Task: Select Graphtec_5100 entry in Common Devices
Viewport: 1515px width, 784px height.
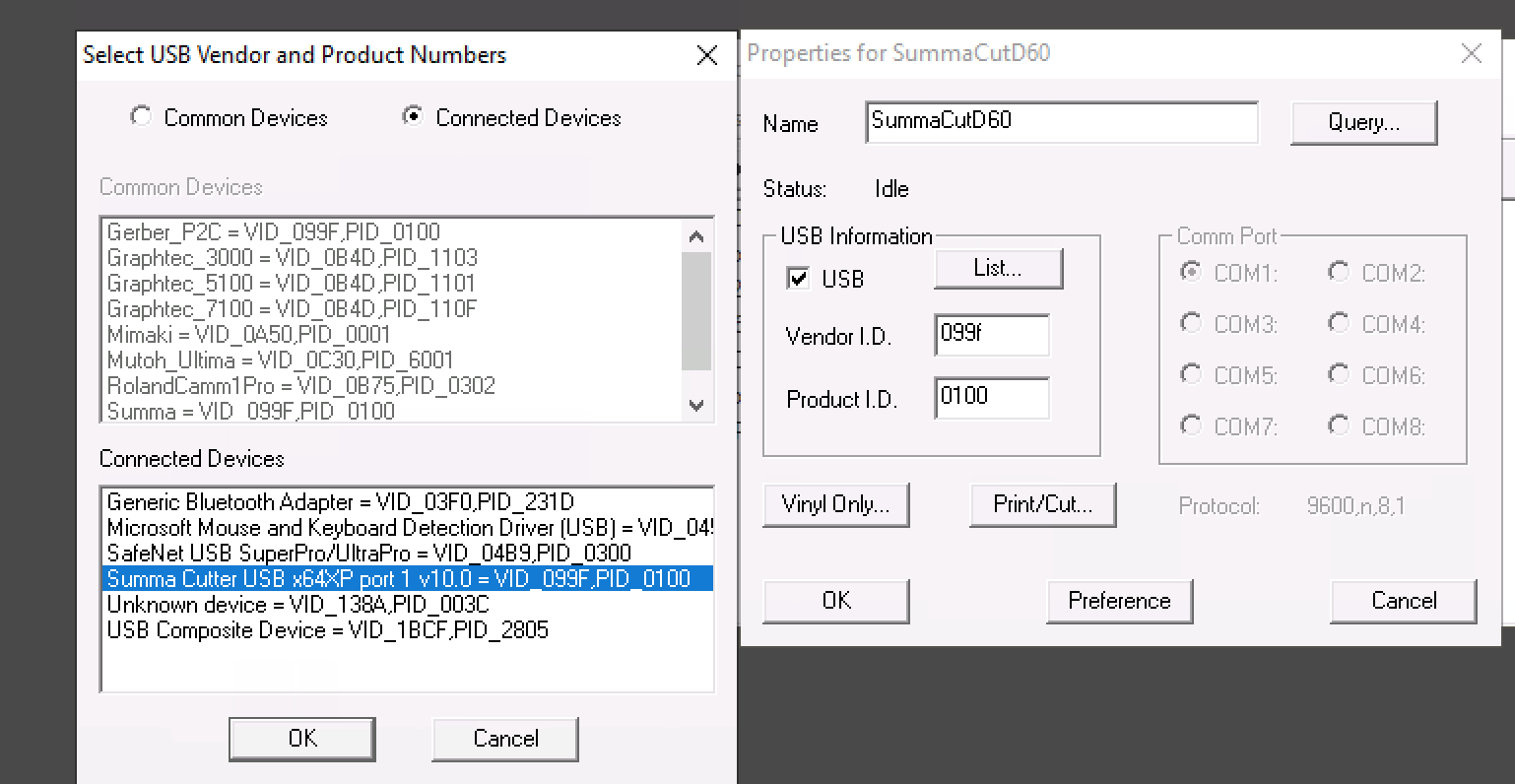Action: (x=392, y=284)
